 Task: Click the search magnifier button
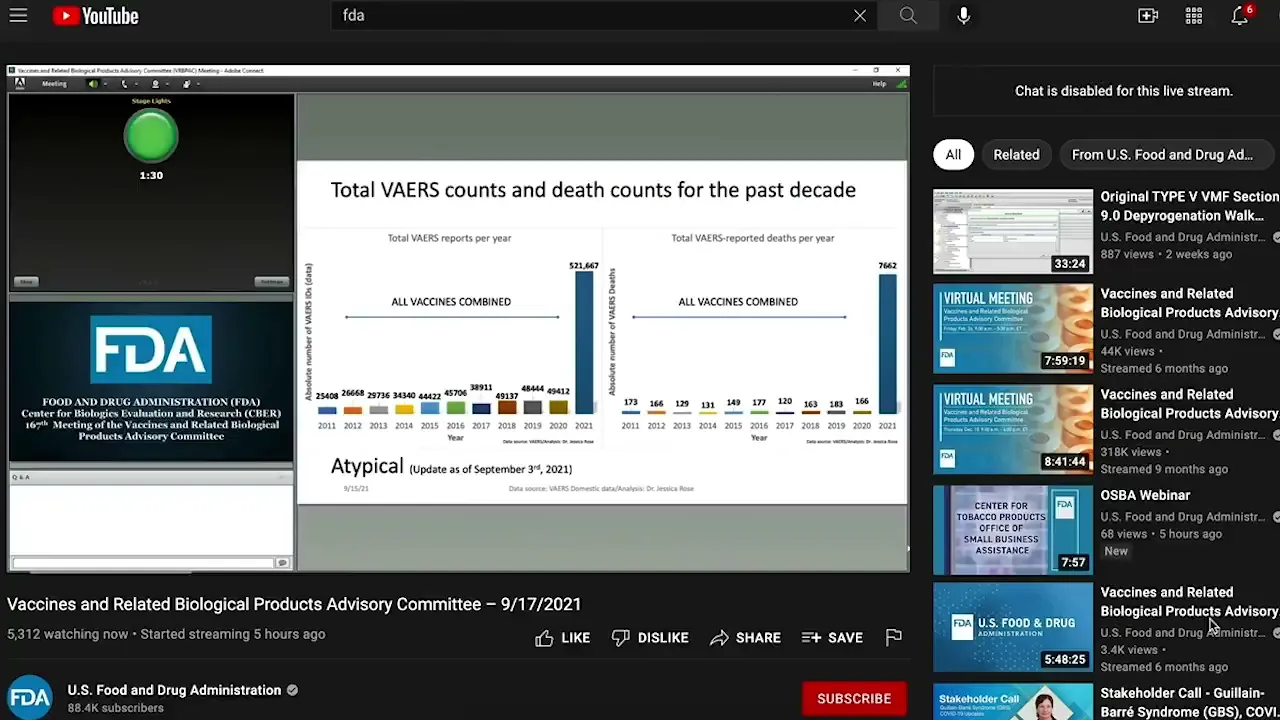pos(908,16)
